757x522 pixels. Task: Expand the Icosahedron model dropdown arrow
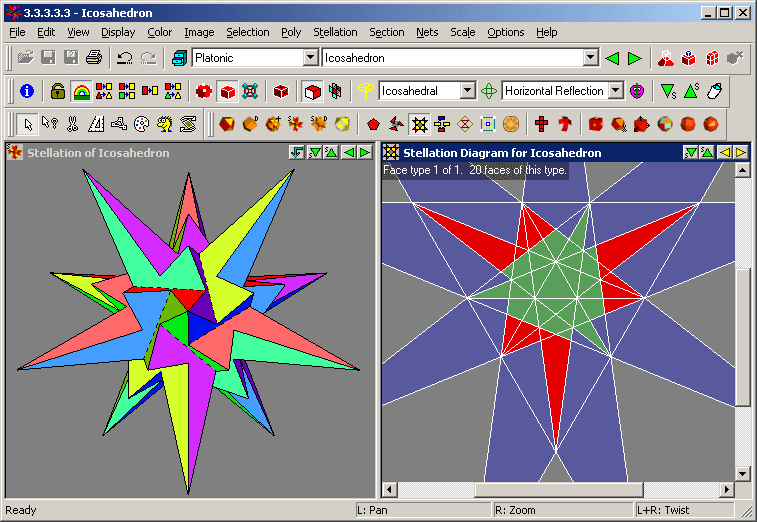click(x=590, y=58)
